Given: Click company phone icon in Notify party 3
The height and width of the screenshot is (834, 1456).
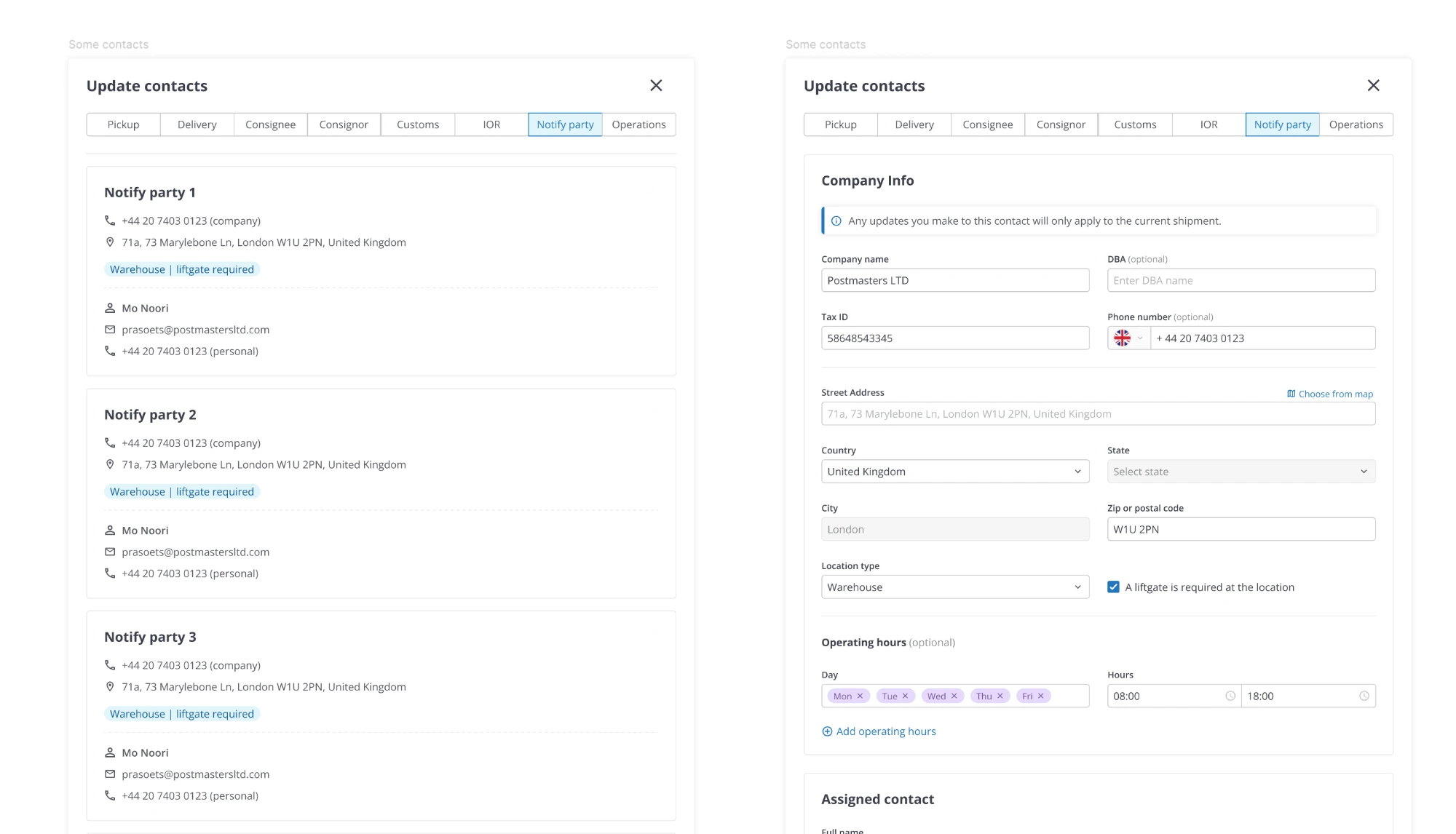Looking at the screenshot, I should (110, 665).
